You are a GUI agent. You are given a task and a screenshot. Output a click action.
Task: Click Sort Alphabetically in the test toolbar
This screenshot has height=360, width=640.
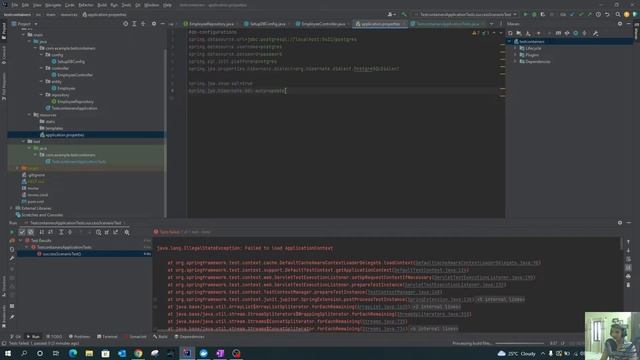pos(42,232)
